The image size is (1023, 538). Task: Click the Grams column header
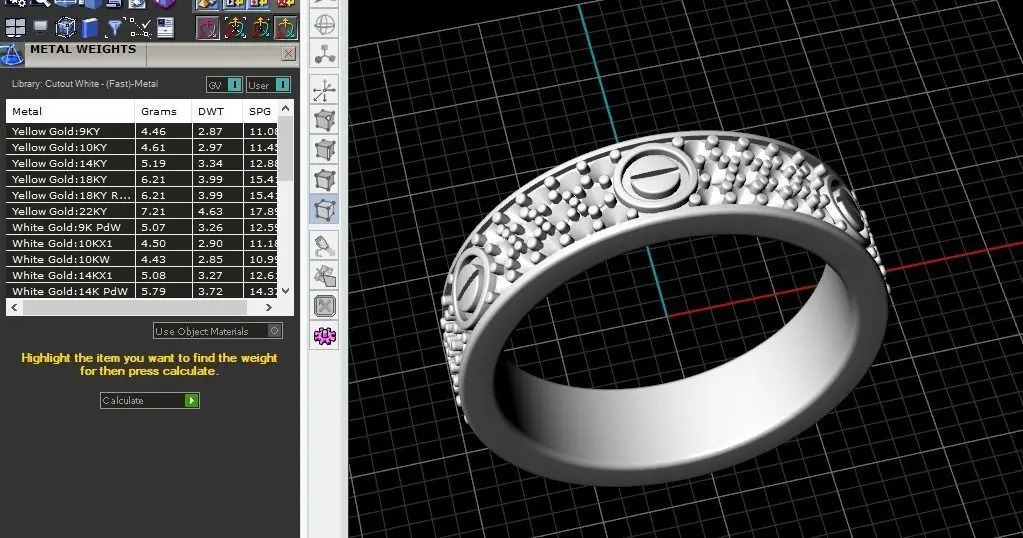pos(164,112)
